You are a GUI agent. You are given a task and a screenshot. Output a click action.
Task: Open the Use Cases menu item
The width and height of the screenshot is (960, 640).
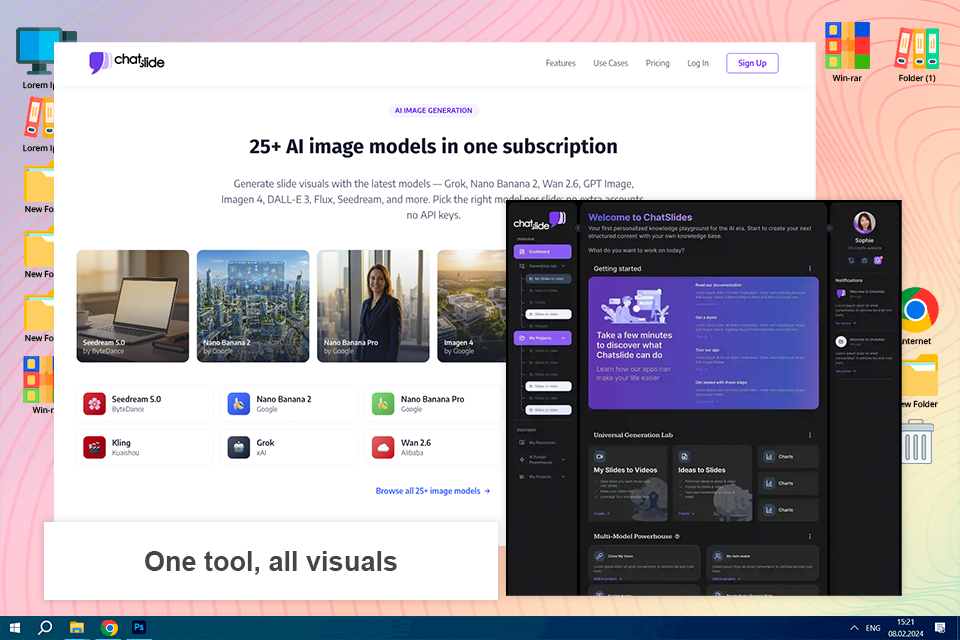(610, 63)
